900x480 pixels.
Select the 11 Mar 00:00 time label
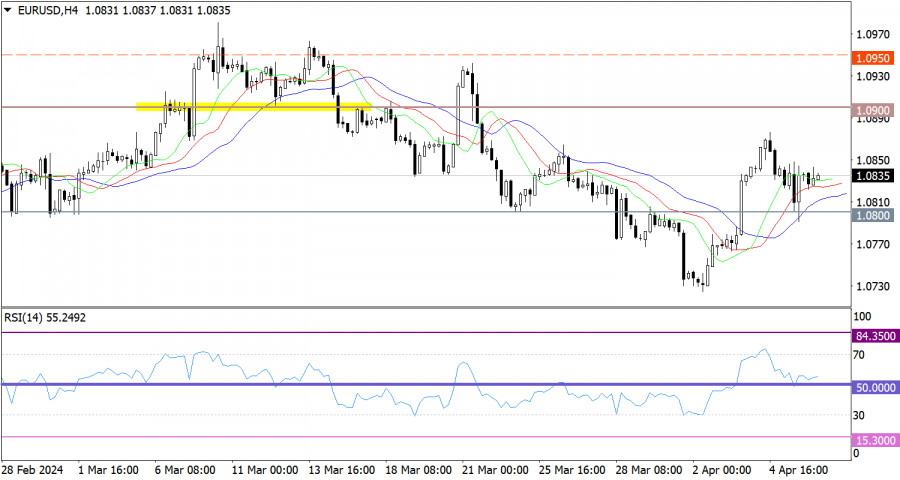265,470
